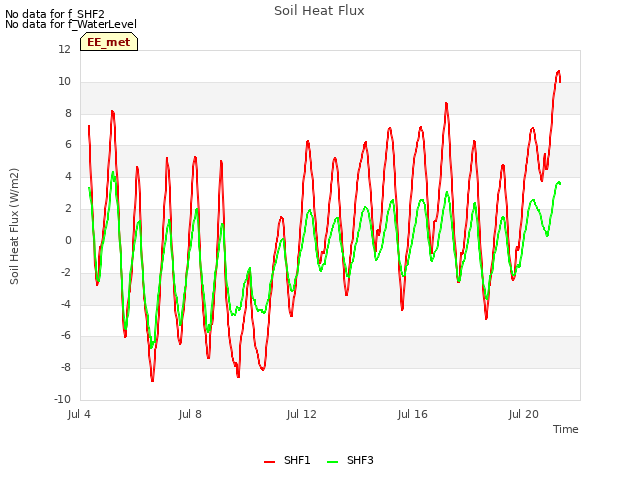640x480 pixels.
Task: Click the 6 y-axis tick label
Action: pos(68,145)
